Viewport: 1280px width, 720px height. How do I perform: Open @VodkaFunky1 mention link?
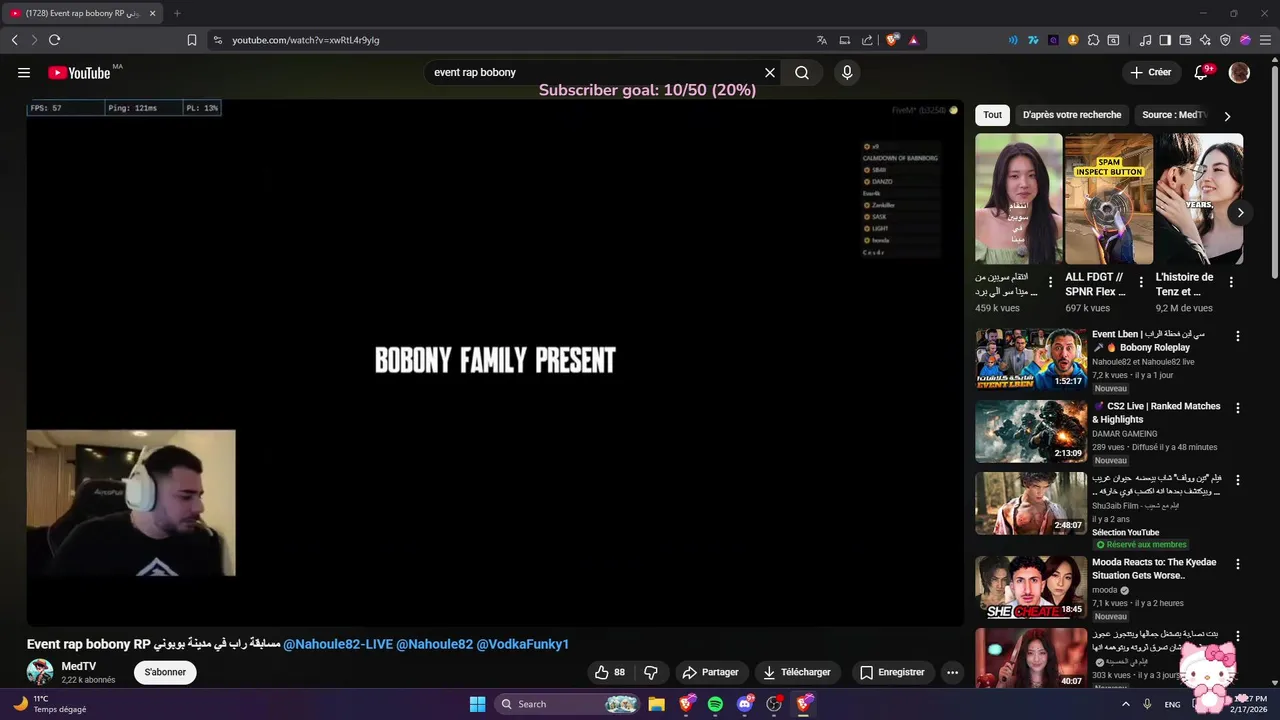pyautogui.click(x=522, y=644)
